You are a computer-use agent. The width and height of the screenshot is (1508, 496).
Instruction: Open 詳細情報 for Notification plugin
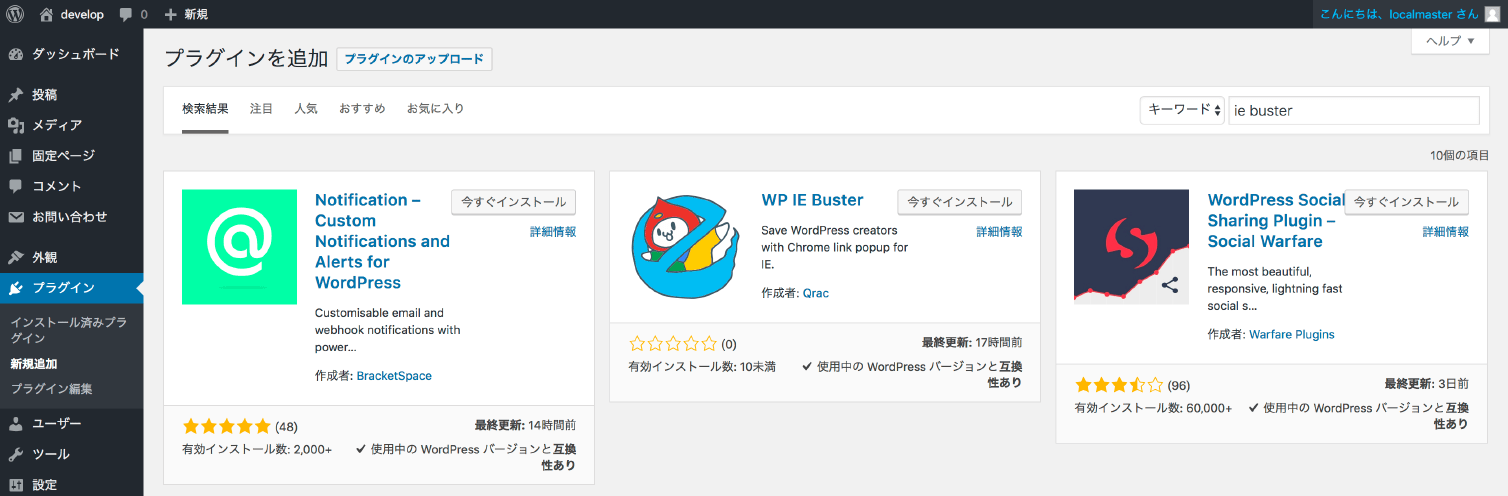pyautogui.click(x=553, y=232)
